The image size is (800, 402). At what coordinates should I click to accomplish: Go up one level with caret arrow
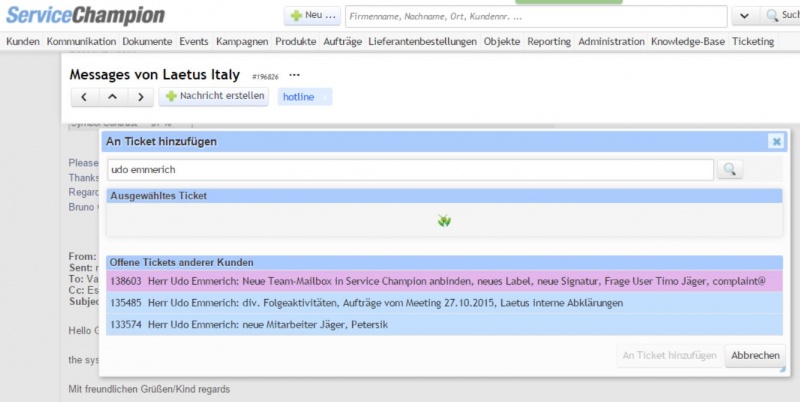pyautogui.click(x=112, y=97)
